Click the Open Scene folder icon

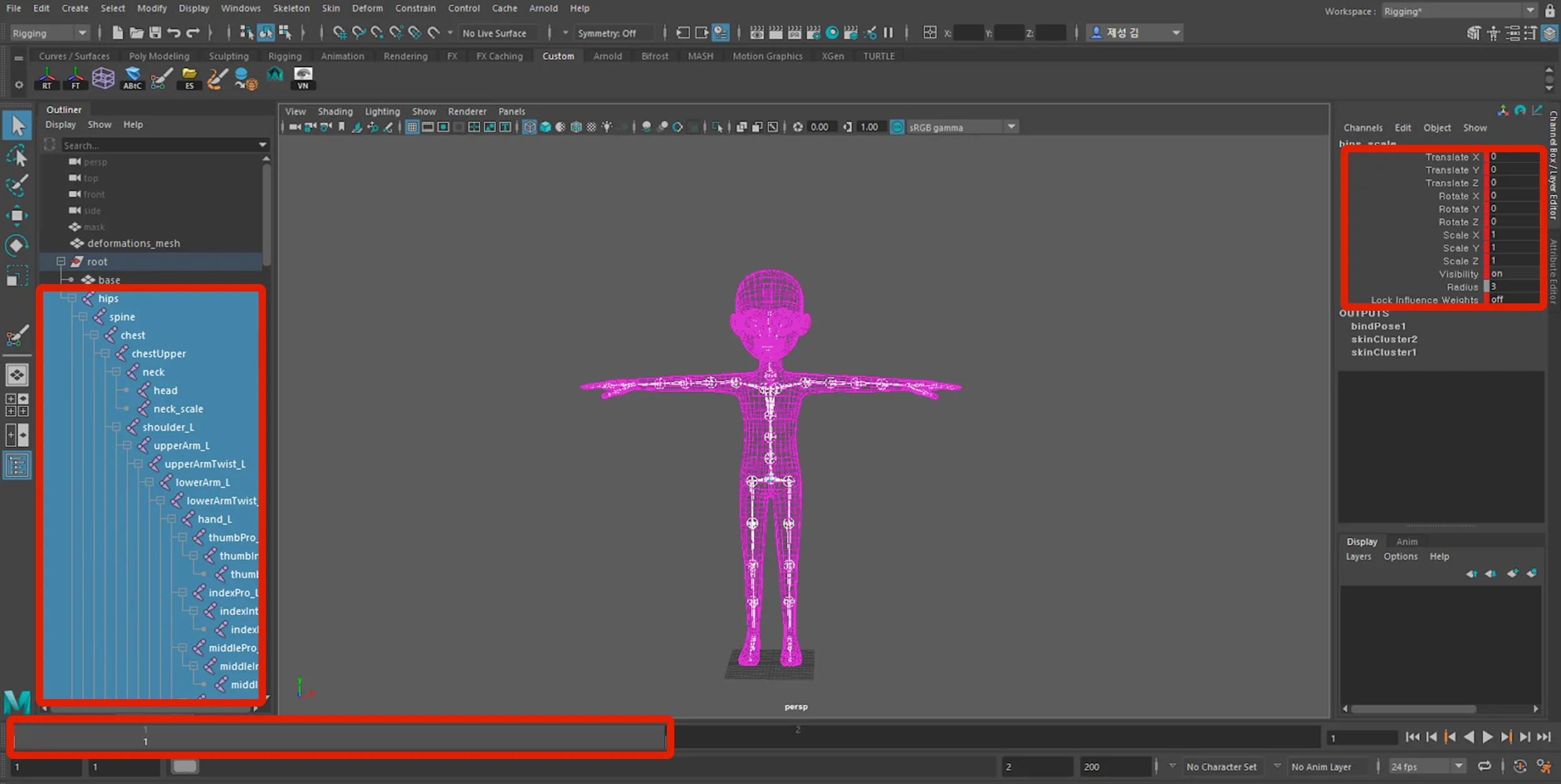(136, 32)
